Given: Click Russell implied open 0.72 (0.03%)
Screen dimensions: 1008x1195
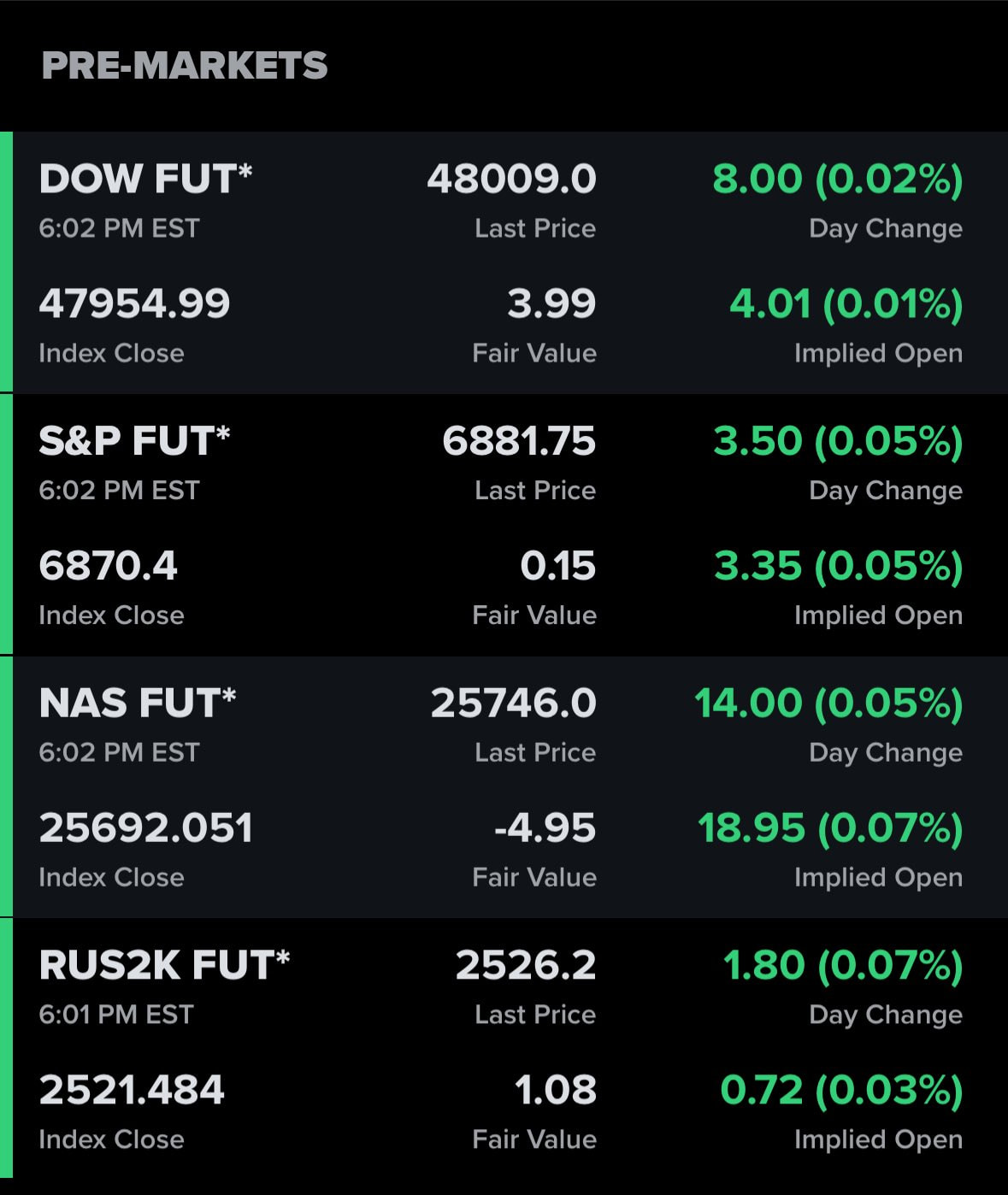Looking at the screenshot, I should point(841,1090).
